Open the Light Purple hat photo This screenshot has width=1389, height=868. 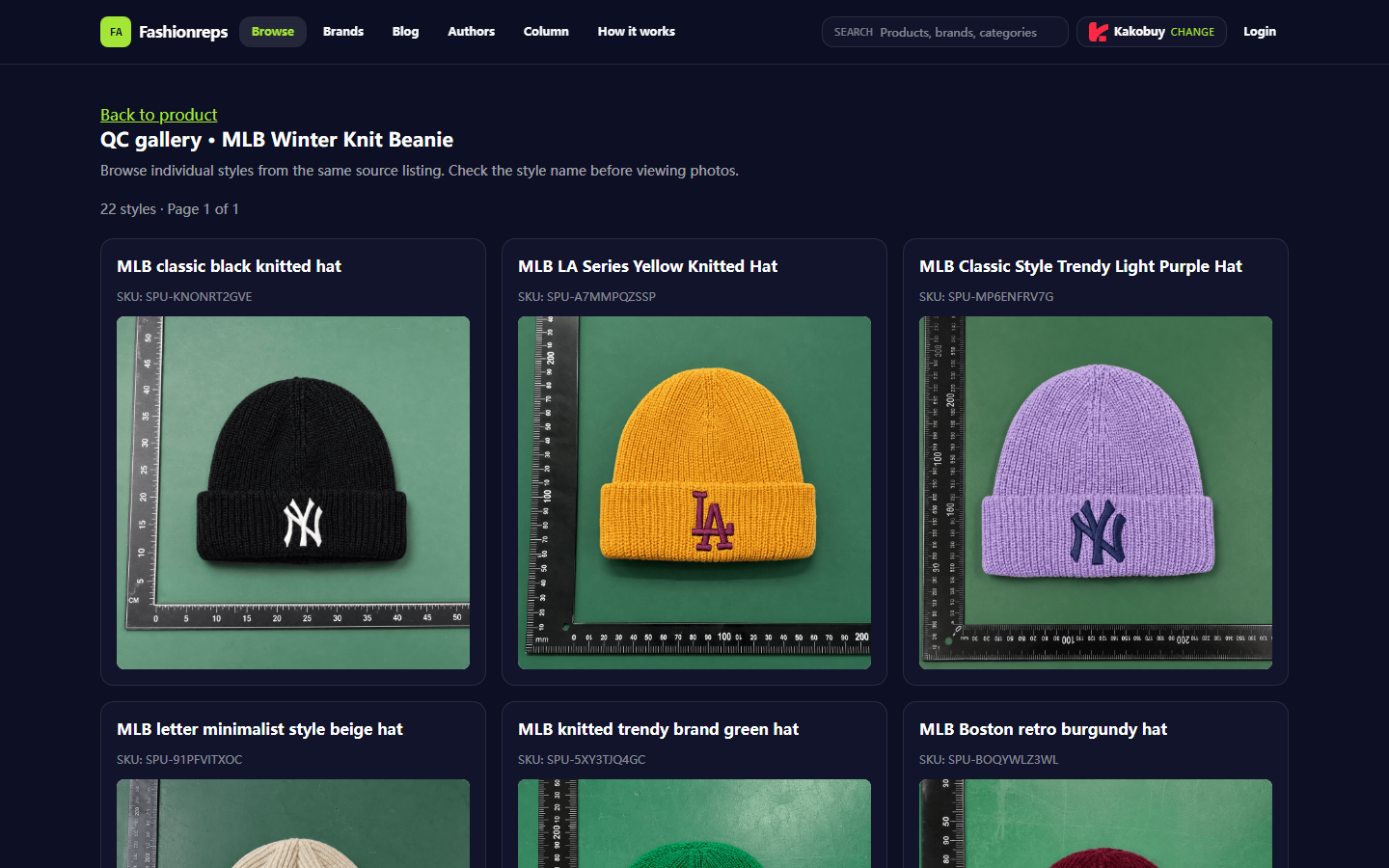tap(1096, 493)
